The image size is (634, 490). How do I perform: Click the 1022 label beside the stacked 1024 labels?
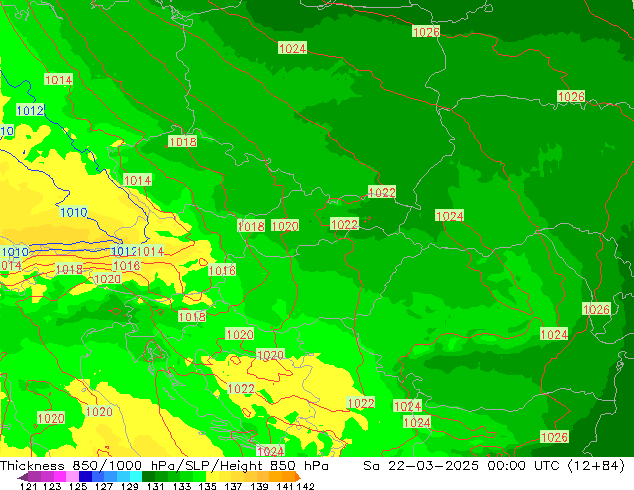coord(361,403)
